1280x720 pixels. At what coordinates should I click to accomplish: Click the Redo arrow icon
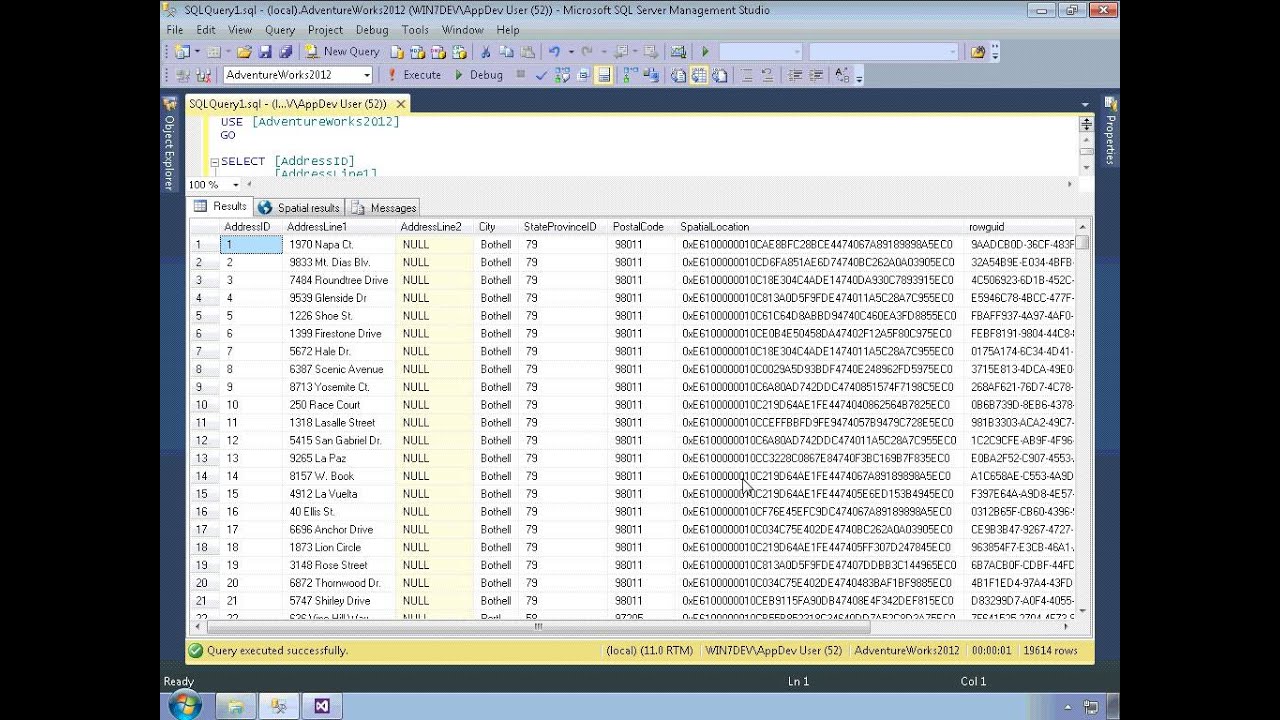587,52
